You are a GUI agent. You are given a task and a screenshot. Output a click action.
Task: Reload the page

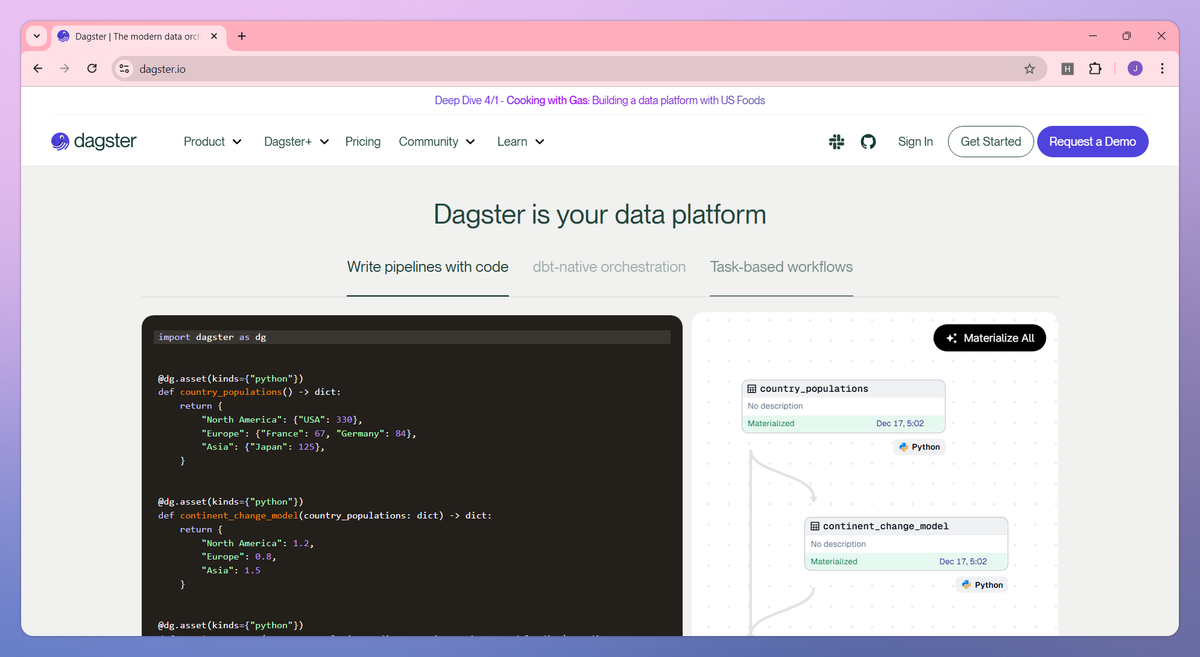click(92, 69)
